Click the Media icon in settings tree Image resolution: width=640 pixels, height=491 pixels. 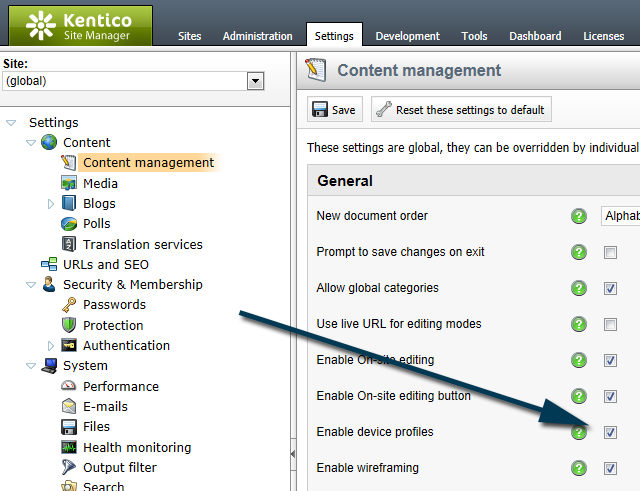[69, 183]
